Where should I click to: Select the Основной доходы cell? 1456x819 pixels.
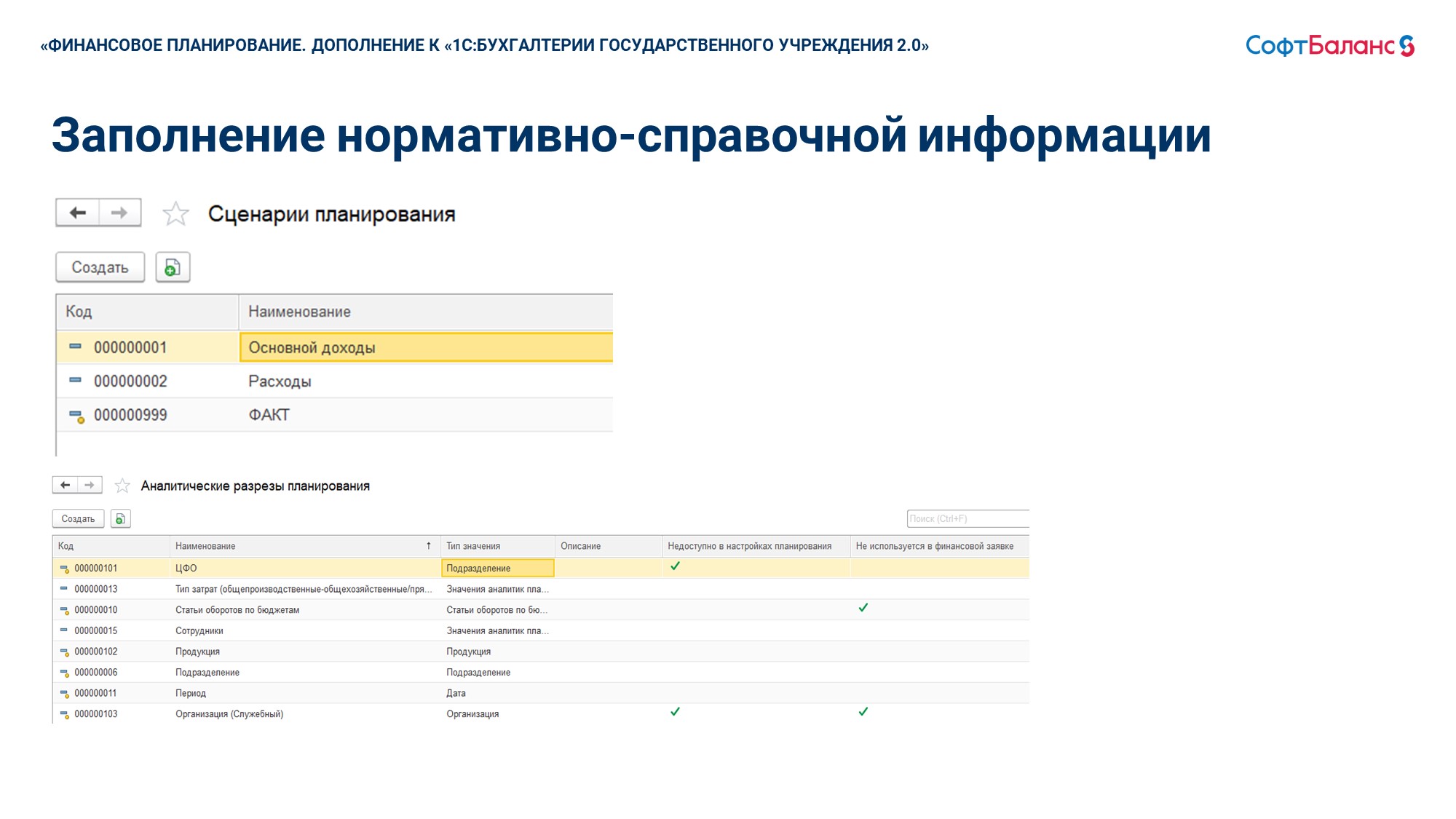click(426, 347)
